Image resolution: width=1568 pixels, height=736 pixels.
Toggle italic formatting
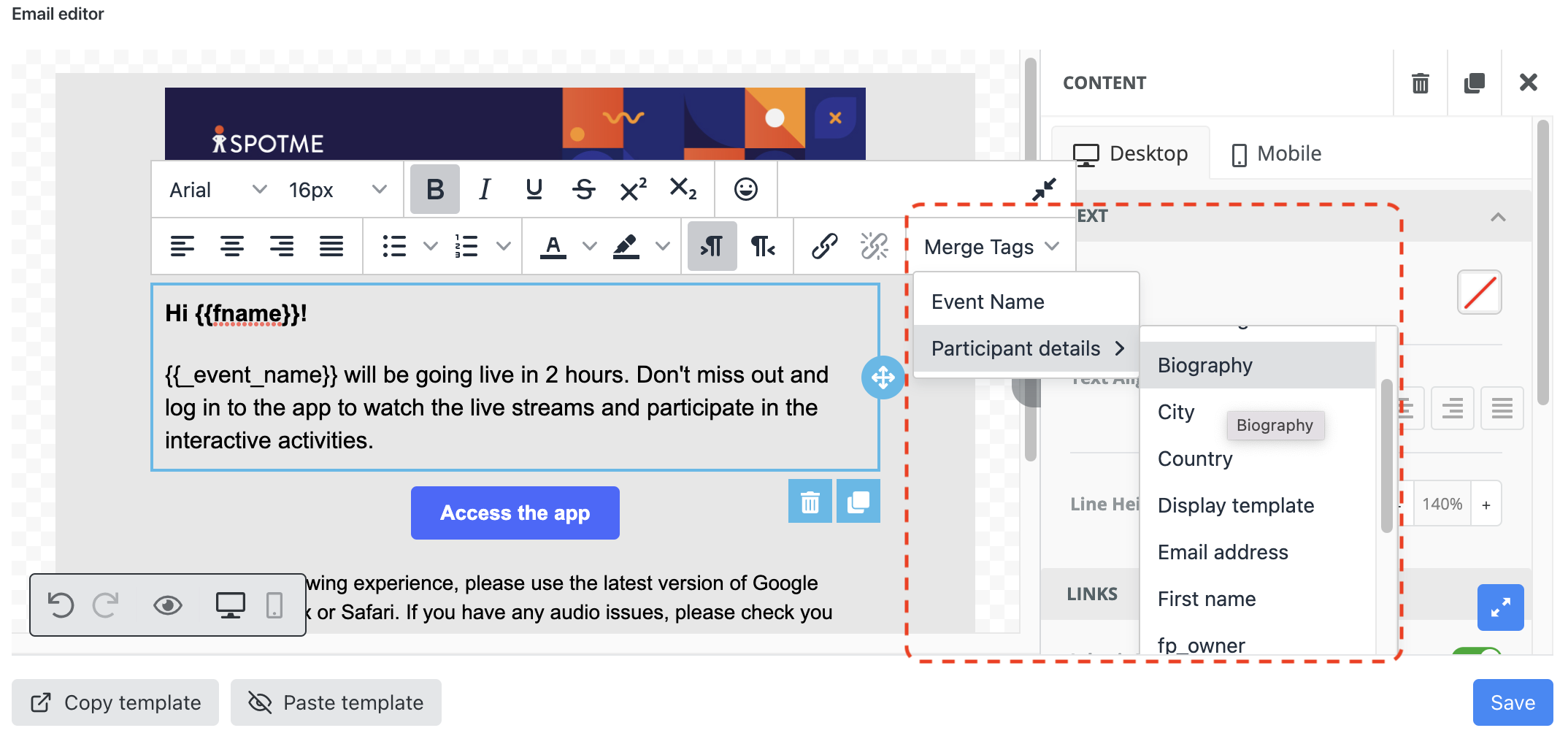click(x=484, y=189)
